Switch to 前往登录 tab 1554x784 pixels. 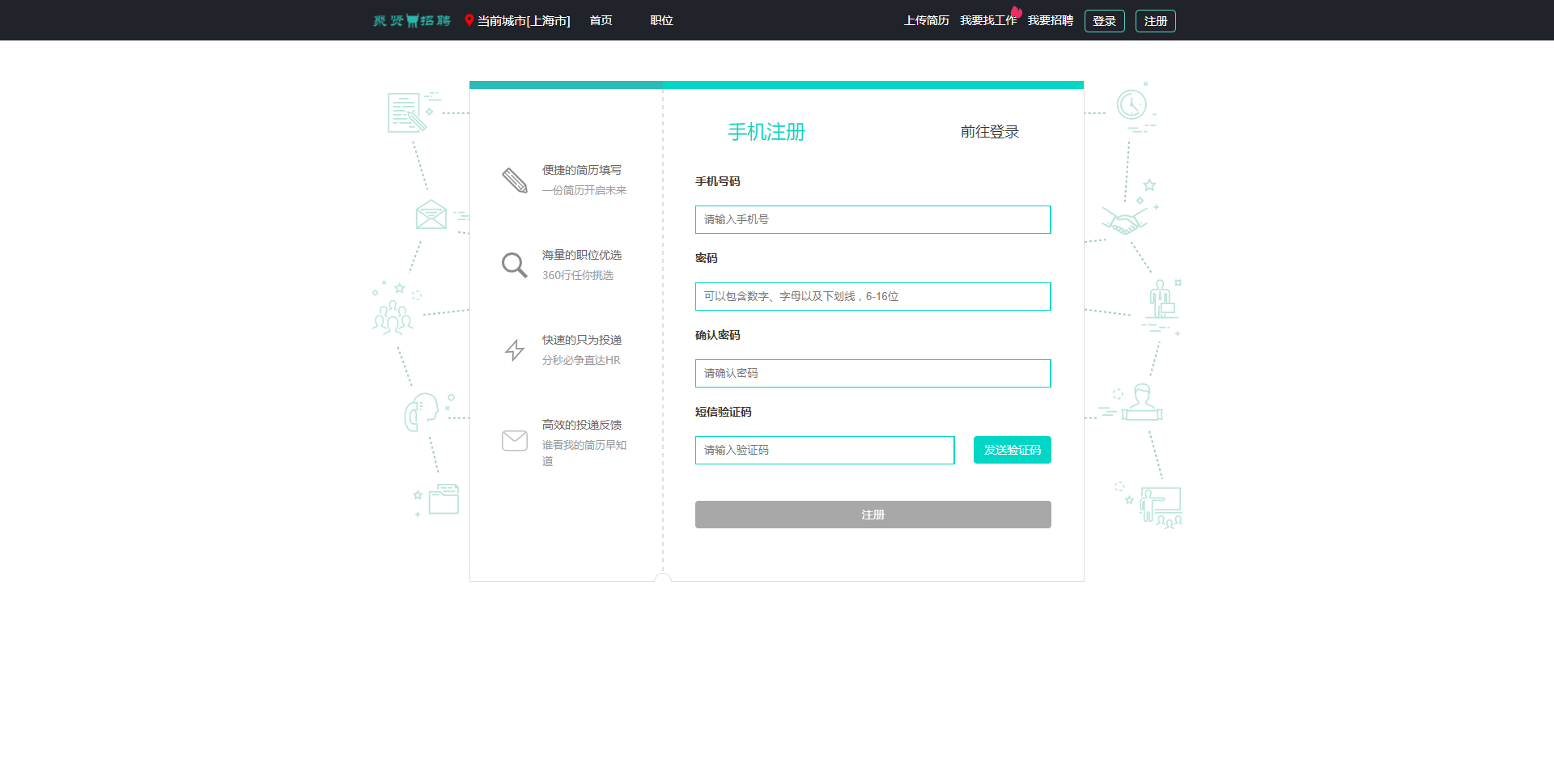pyautogui.click(x=989, y=132)
